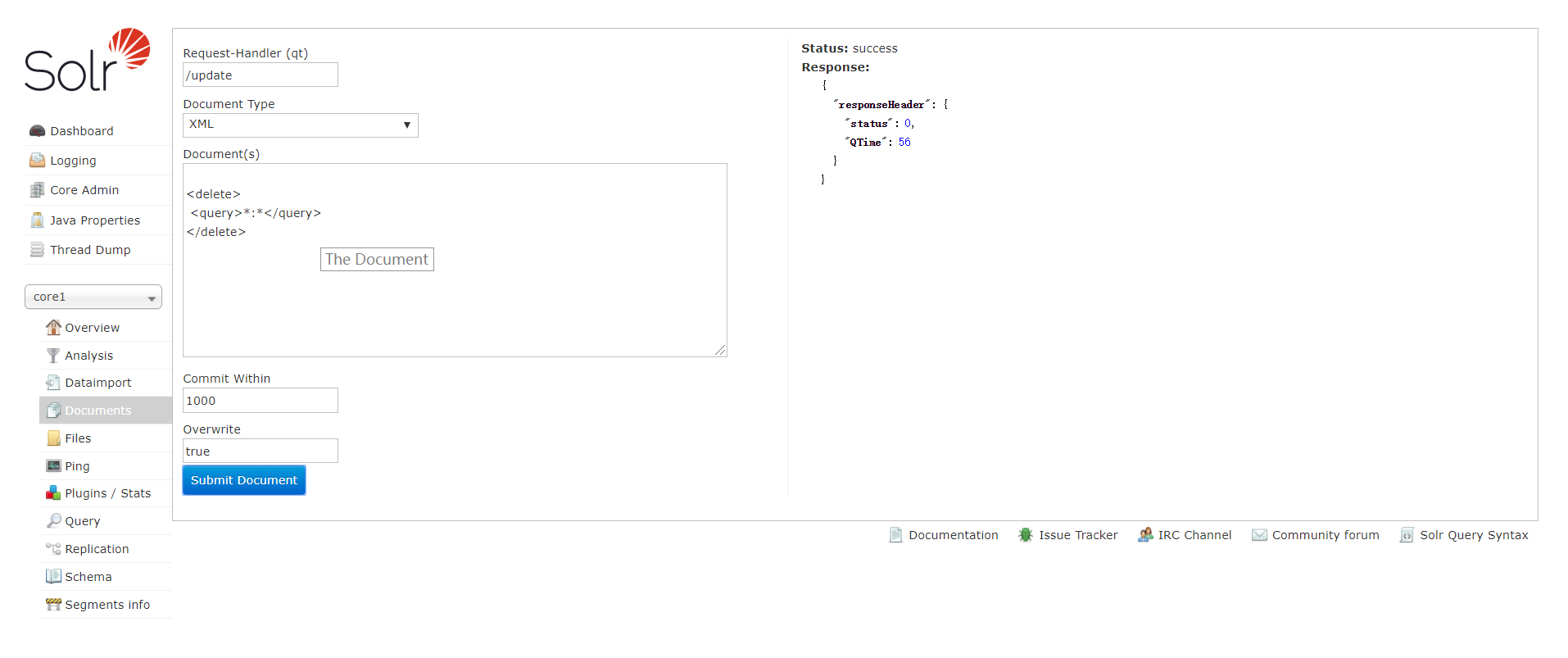Click the Replication icon
1568x658 pixels.
click(x=53, y=549)
